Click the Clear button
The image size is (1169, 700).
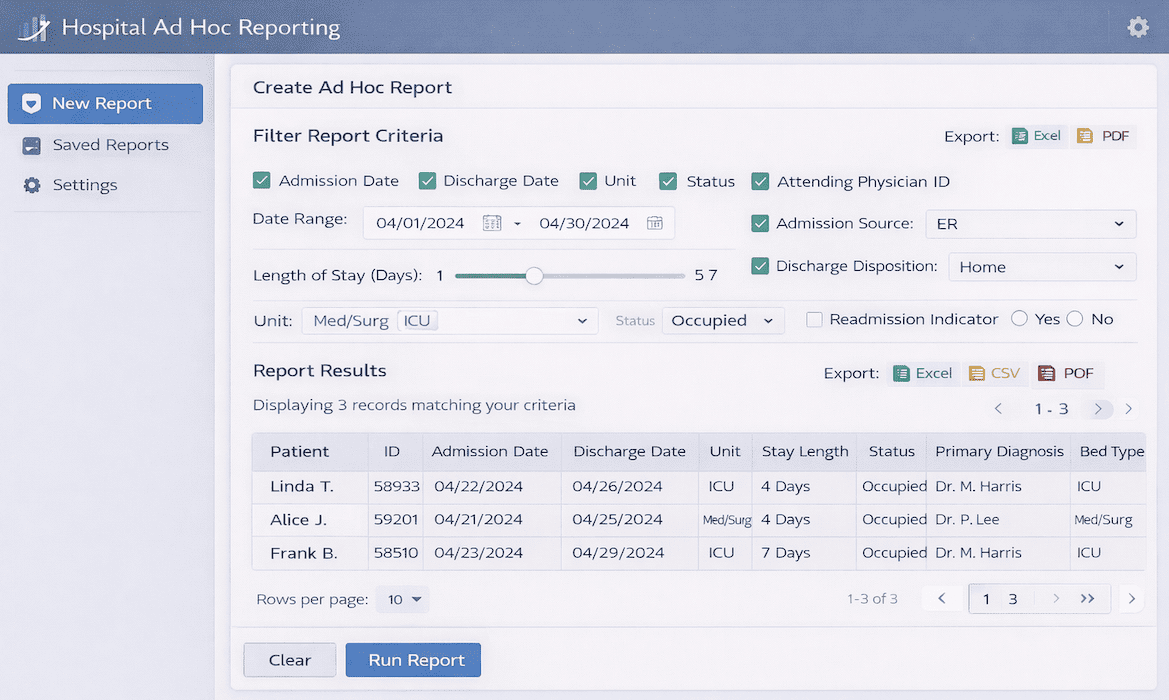[290, 660]
